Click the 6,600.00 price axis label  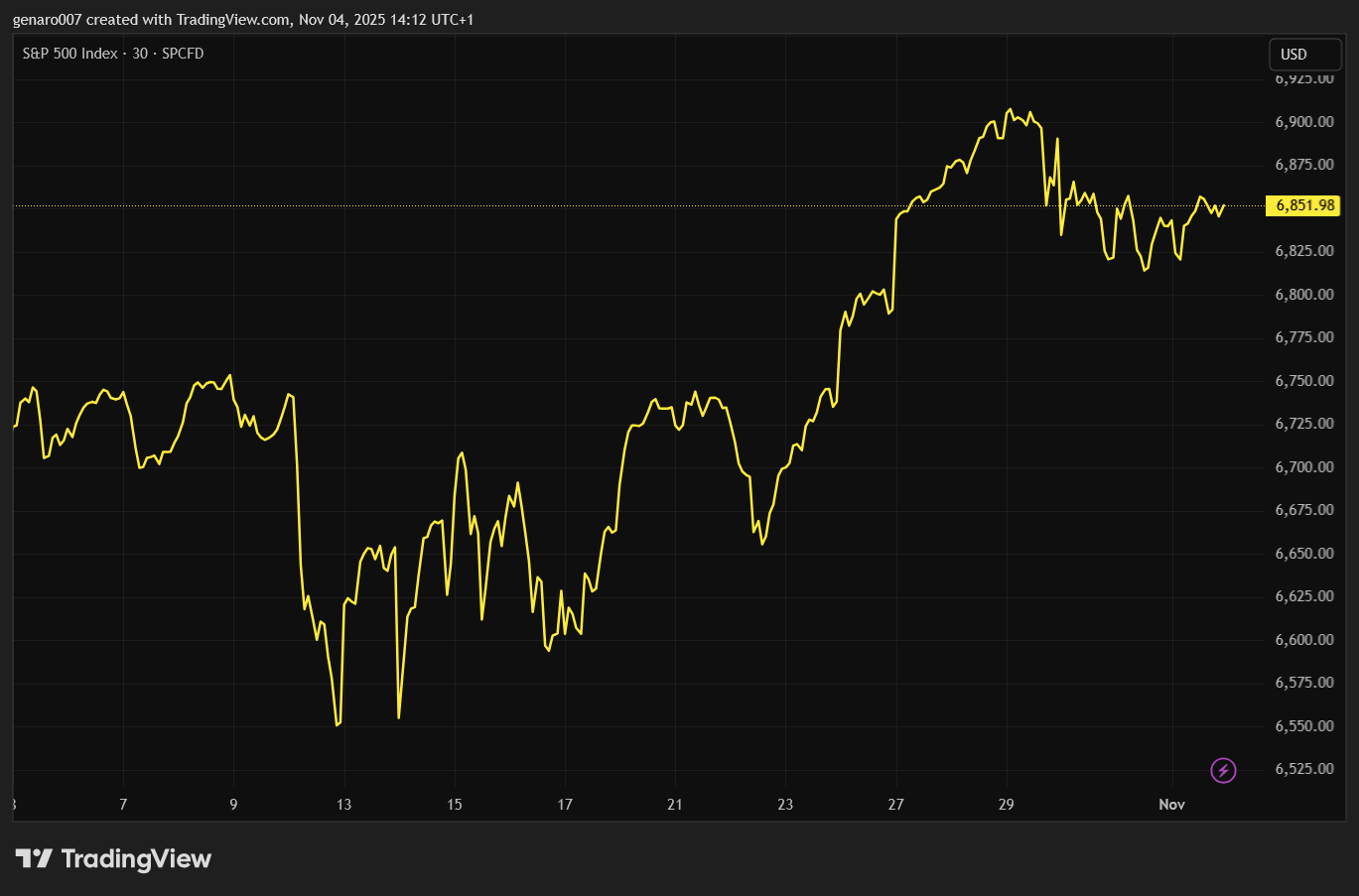pos(1304,640)
